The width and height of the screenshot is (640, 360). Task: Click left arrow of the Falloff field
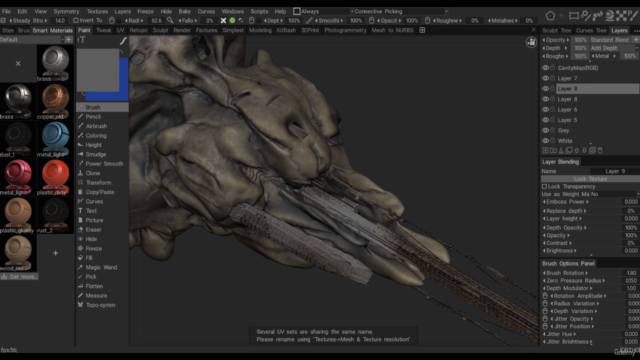coord(180,20)
